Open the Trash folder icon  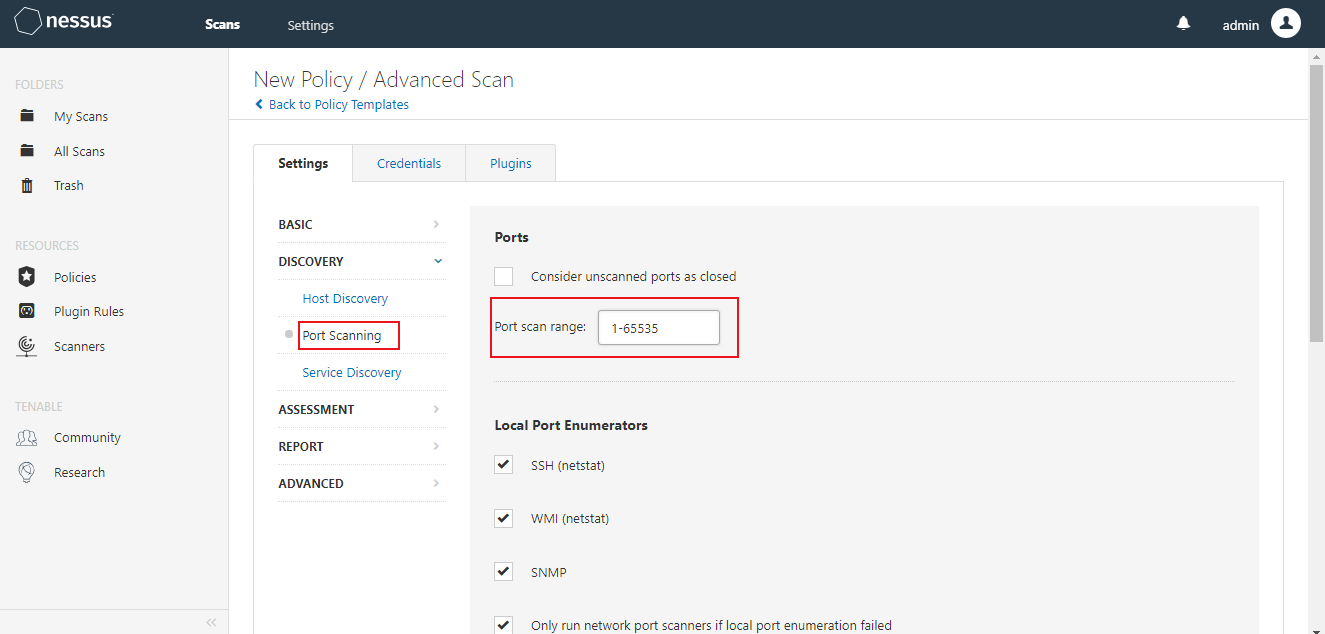click(x=28, y=186)
